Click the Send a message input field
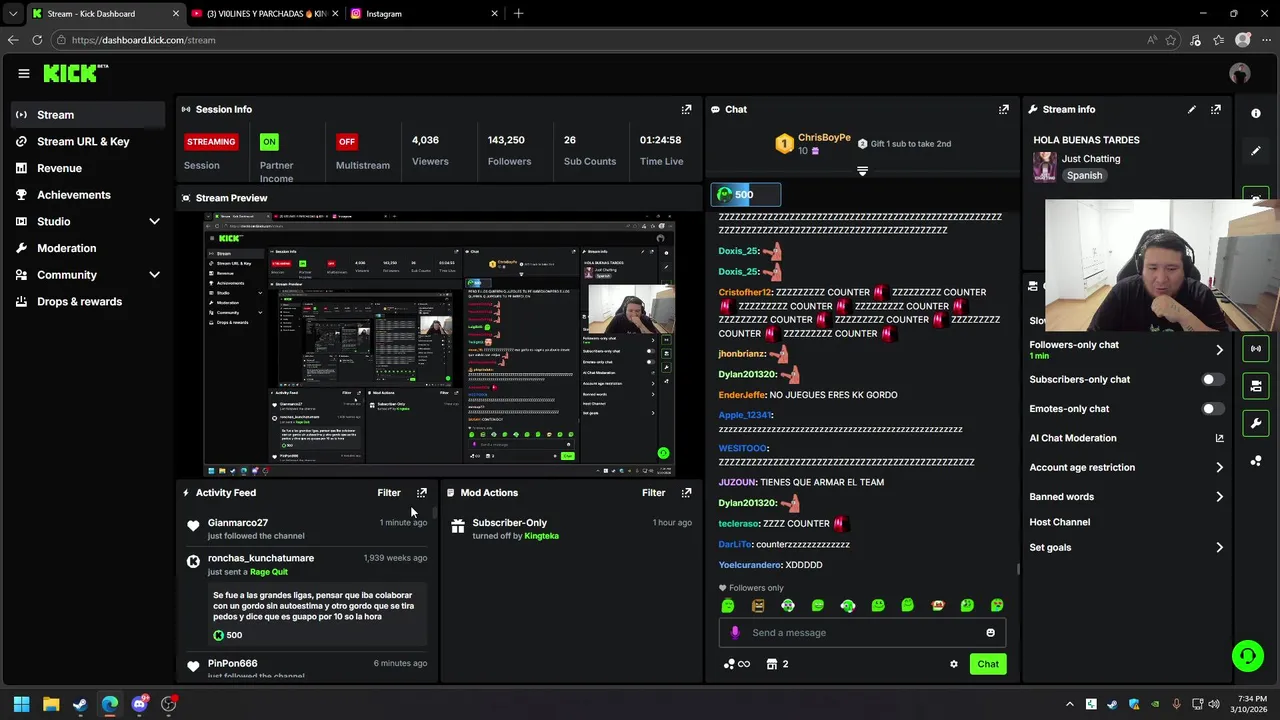1280x720 pixels. (862, 632)
